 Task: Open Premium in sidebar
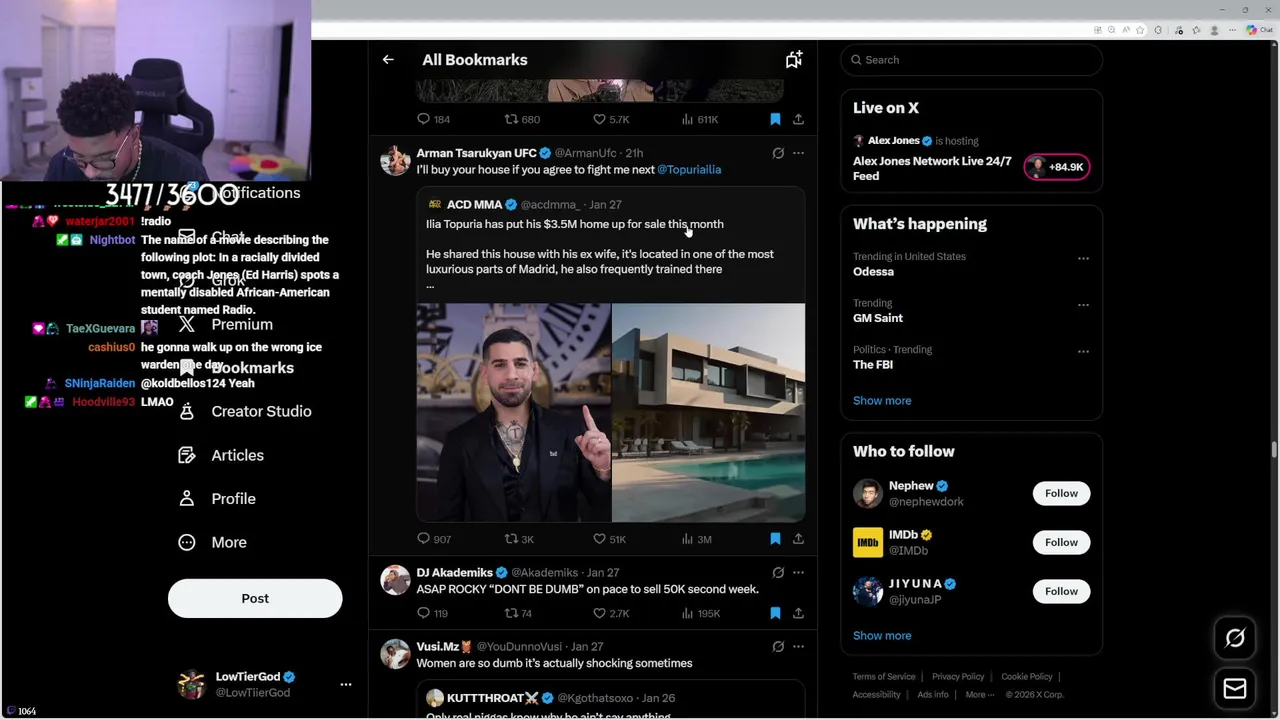tap(226, 324)
